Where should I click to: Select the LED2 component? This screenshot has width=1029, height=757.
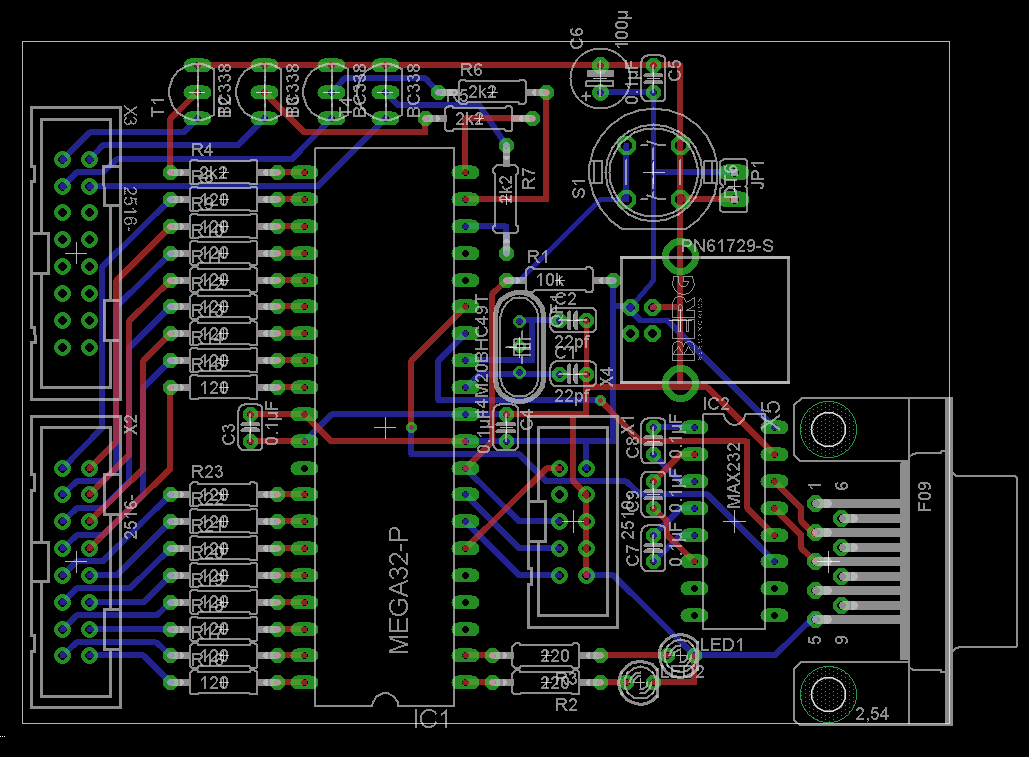click(639, 683)
